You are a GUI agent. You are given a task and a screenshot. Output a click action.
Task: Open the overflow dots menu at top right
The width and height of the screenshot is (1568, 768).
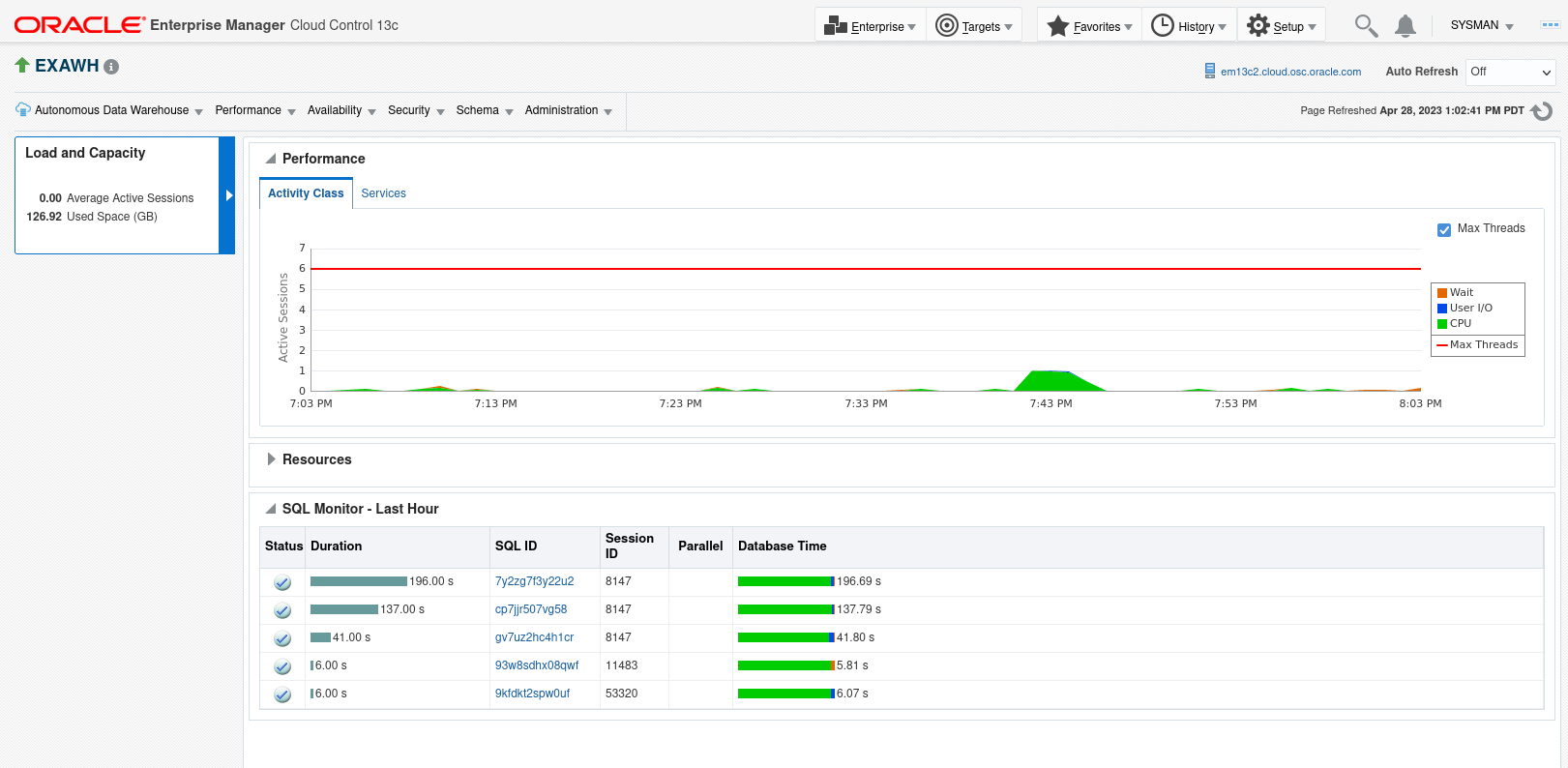tap(1550, 25)
